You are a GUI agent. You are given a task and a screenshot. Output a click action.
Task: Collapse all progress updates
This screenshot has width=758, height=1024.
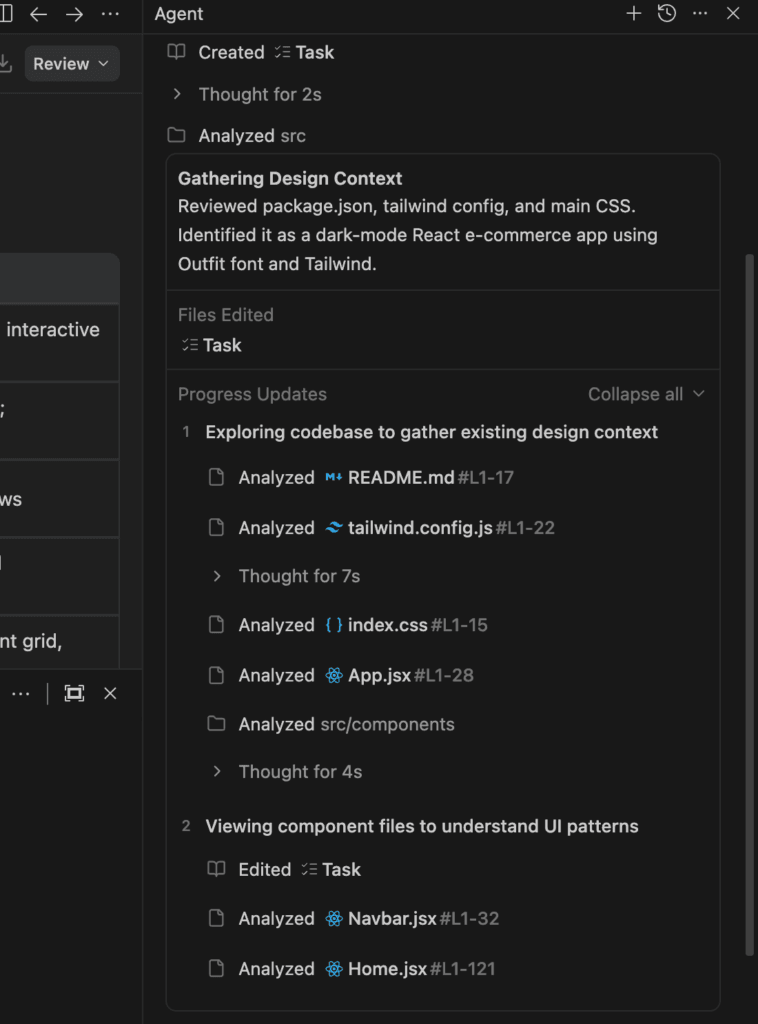(646, 394)
